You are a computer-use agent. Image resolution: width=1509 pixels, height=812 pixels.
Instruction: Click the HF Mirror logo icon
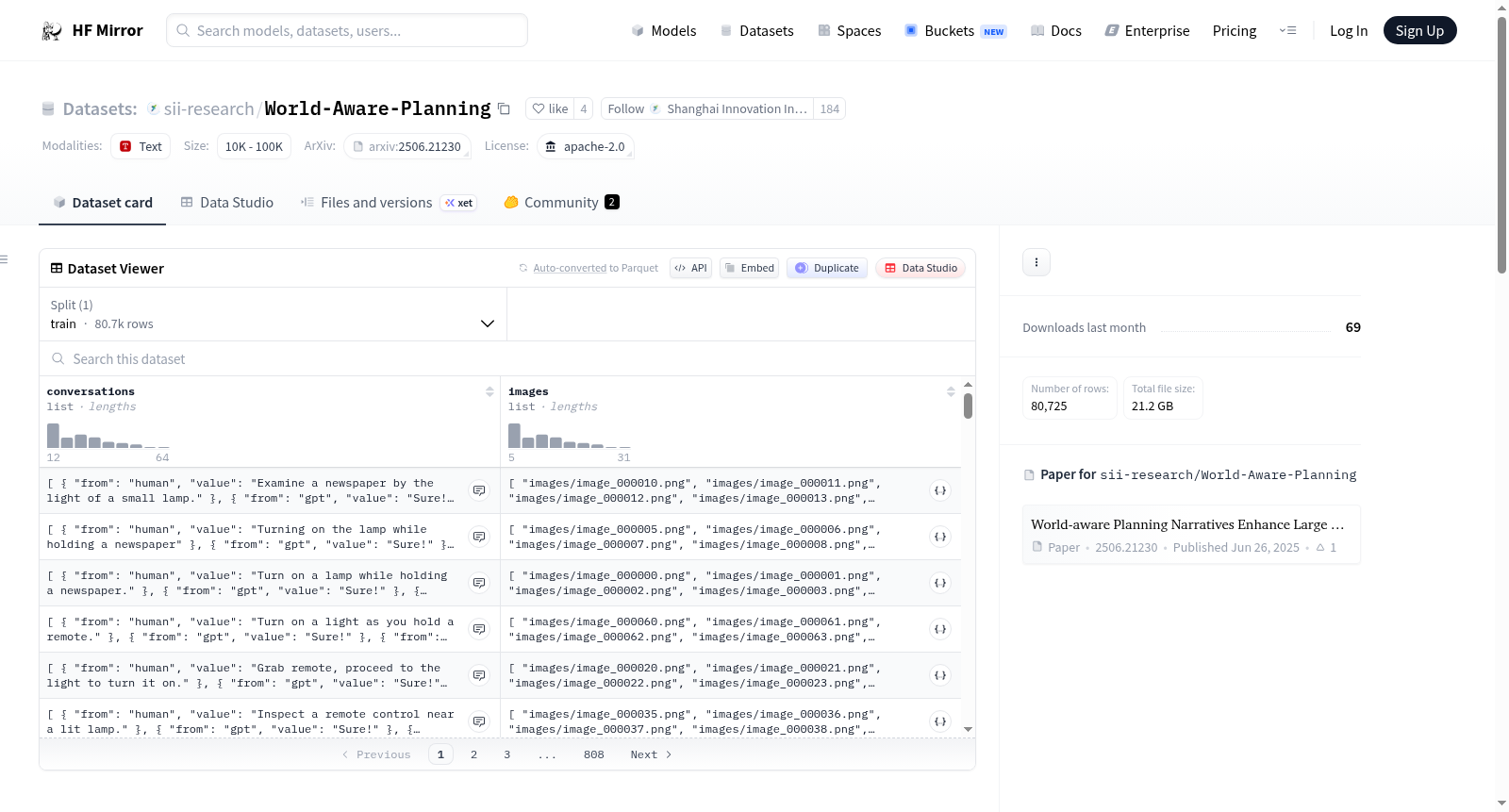coord(52,31)
